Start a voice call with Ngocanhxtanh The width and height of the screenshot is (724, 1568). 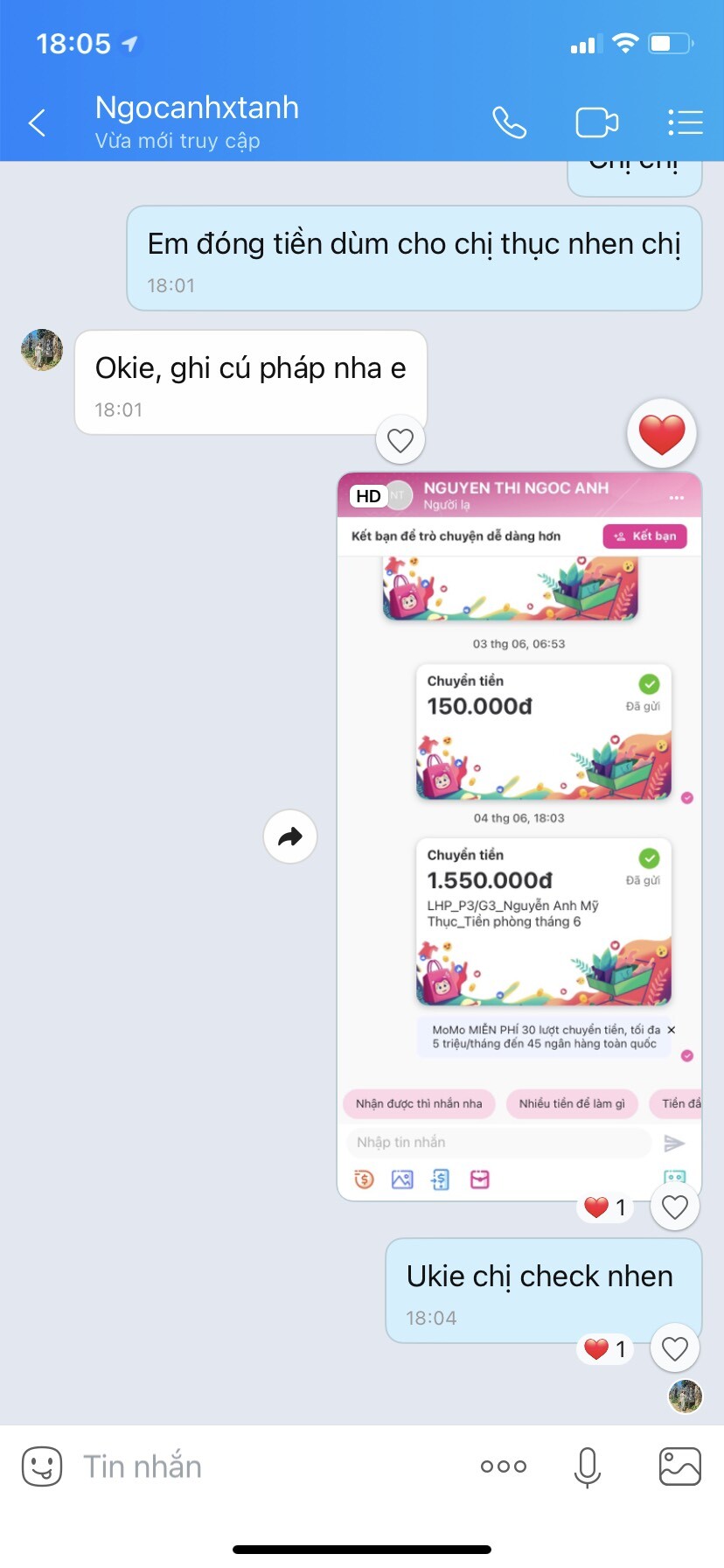pyautogui.click(x=509, y=122)
